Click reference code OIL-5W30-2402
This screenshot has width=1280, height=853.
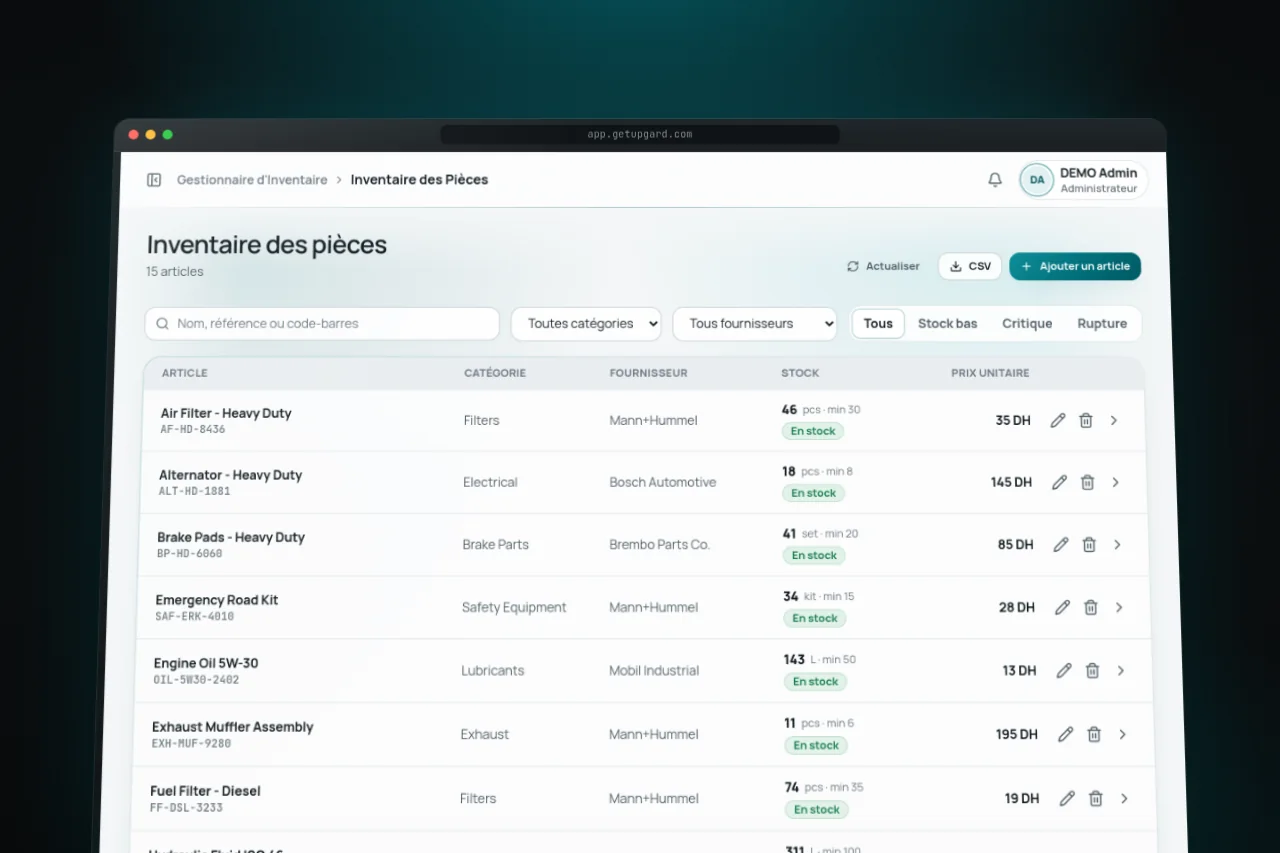tap(197, 680)
